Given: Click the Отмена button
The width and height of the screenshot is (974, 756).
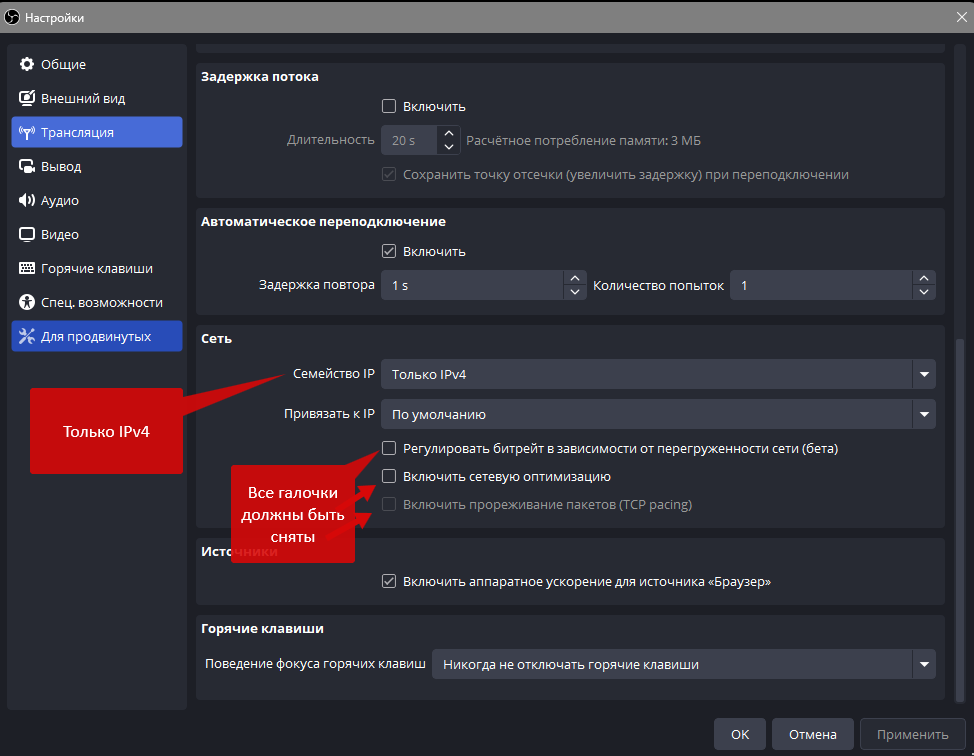Looking at the screenshot, I should (812, 734).
